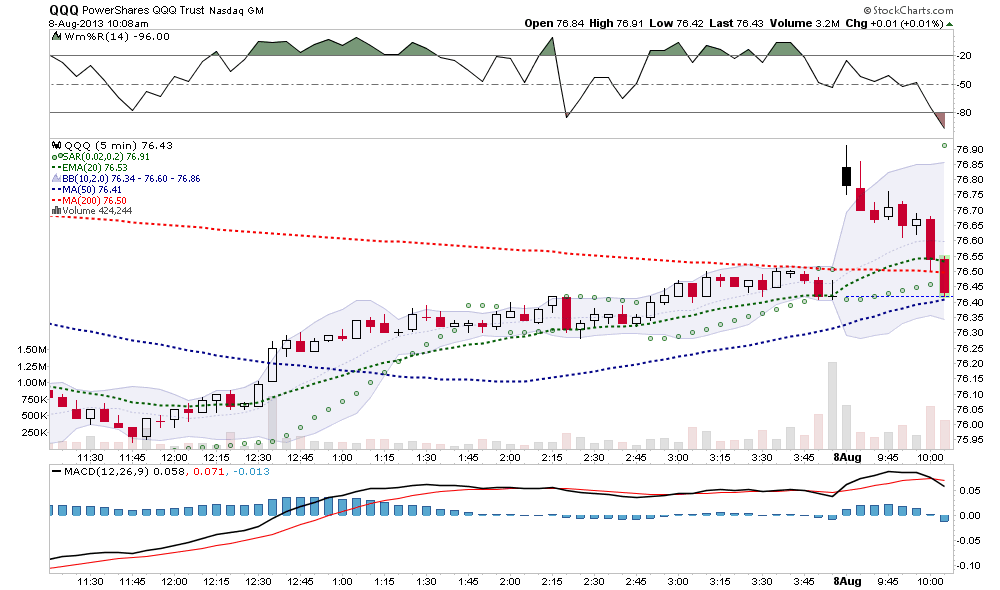The width and height of the screenshot is (1000, 590).
Task: Click the EMA(20) 76.53 legend text
Action: pyautogui.click(x=94, y=168)
